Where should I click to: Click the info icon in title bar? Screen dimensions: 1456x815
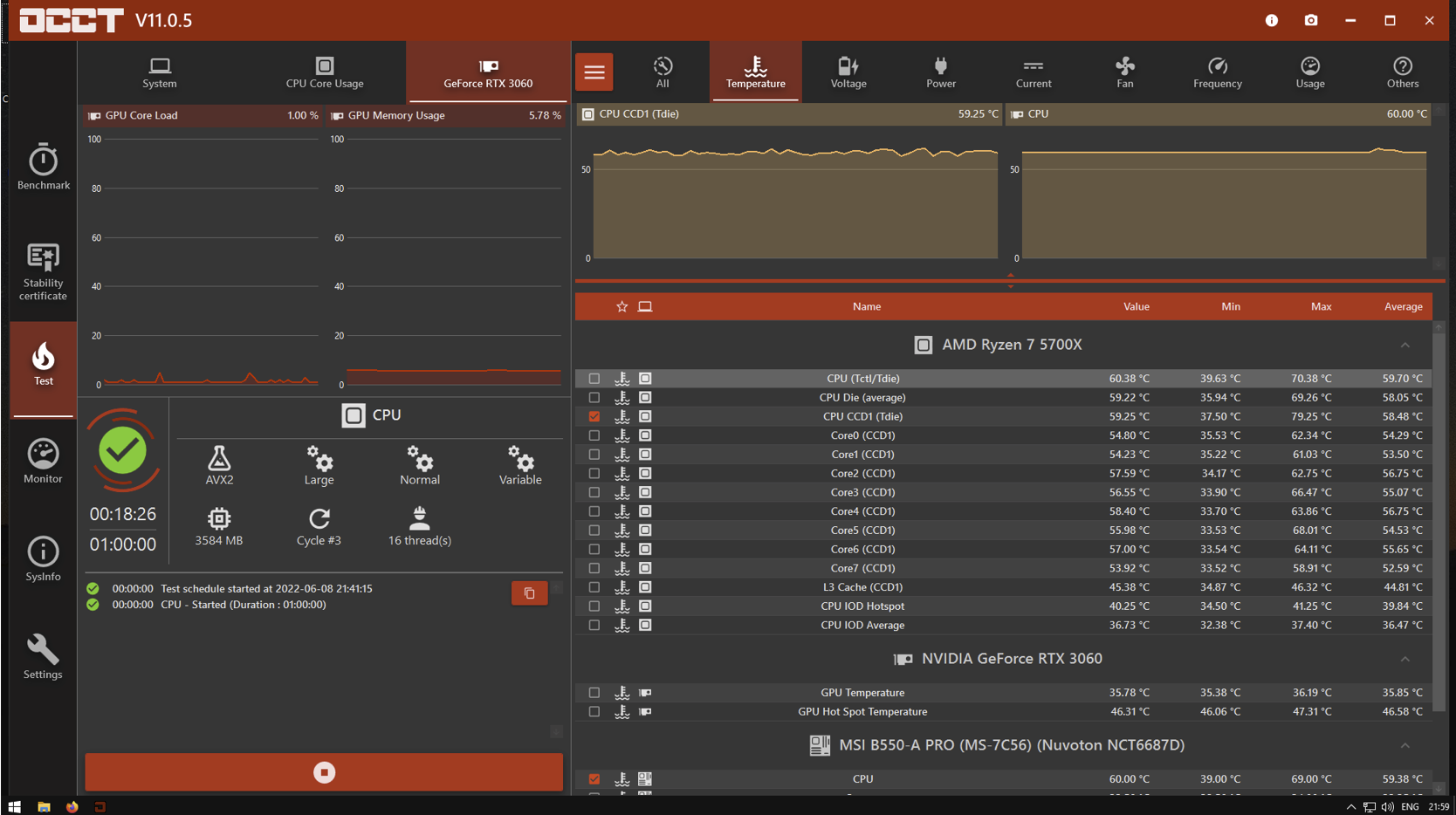tap(1271, 20)
